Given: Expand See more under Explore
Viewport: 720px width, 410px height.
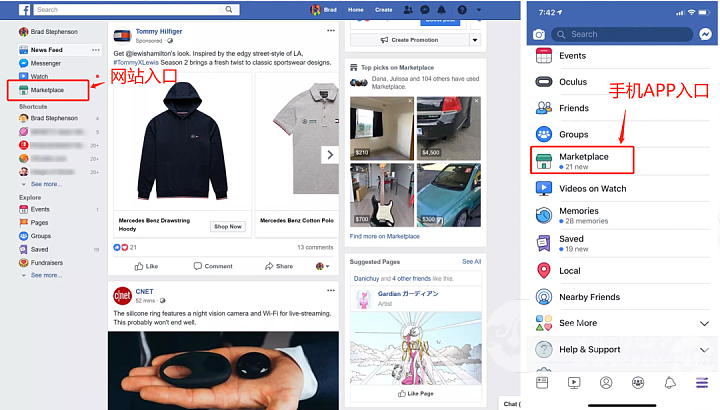Looking at the screenshot, I should point(46,275).
